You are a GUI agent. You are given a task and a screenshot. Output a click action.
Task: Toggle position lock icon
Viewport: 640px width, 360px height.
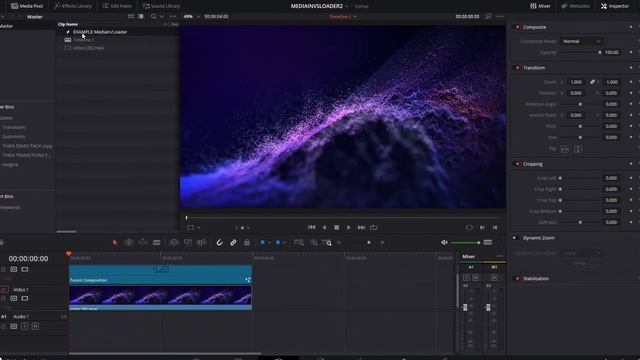(x=247, y=242)
